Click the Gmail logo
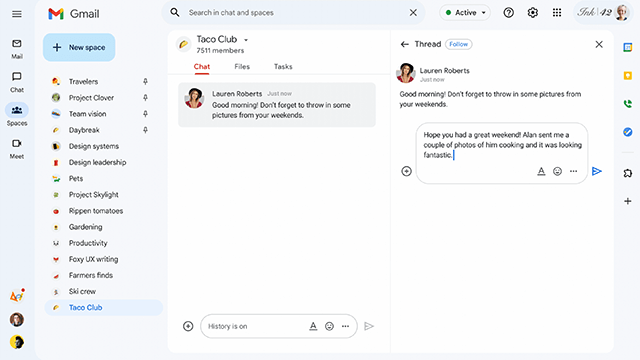Image resolution: width=640 pixels, height=360 pixels. tap(73, 14)
